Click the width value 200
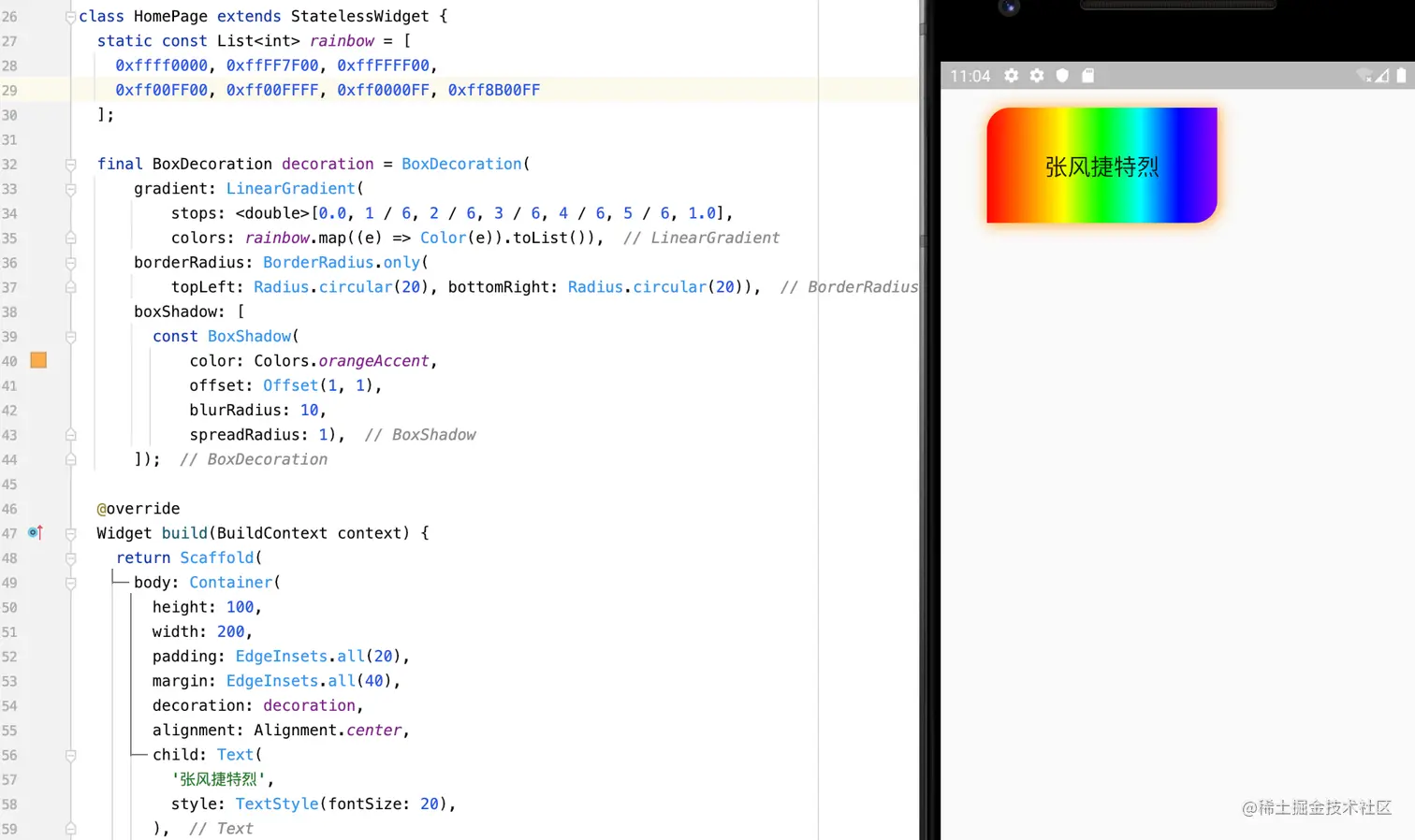The image size is (1415, 840). (231, 631)
